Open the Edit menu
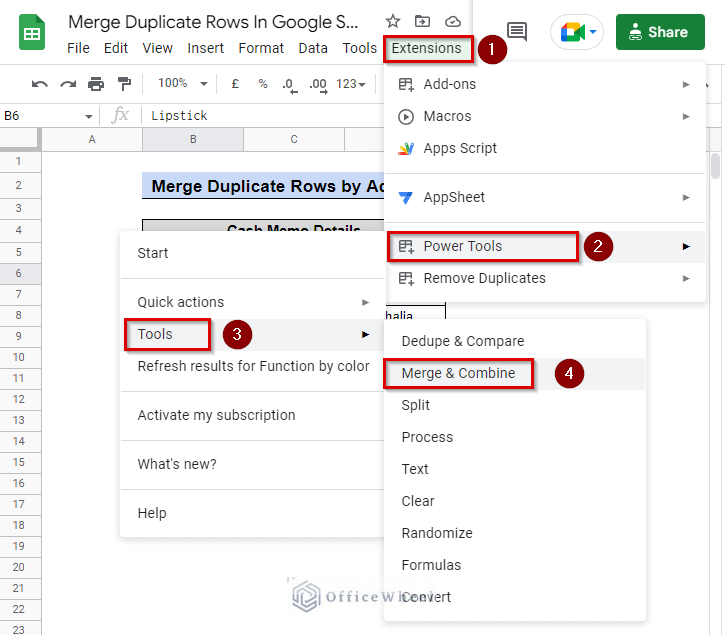725x635 pixels. (116, 48)
